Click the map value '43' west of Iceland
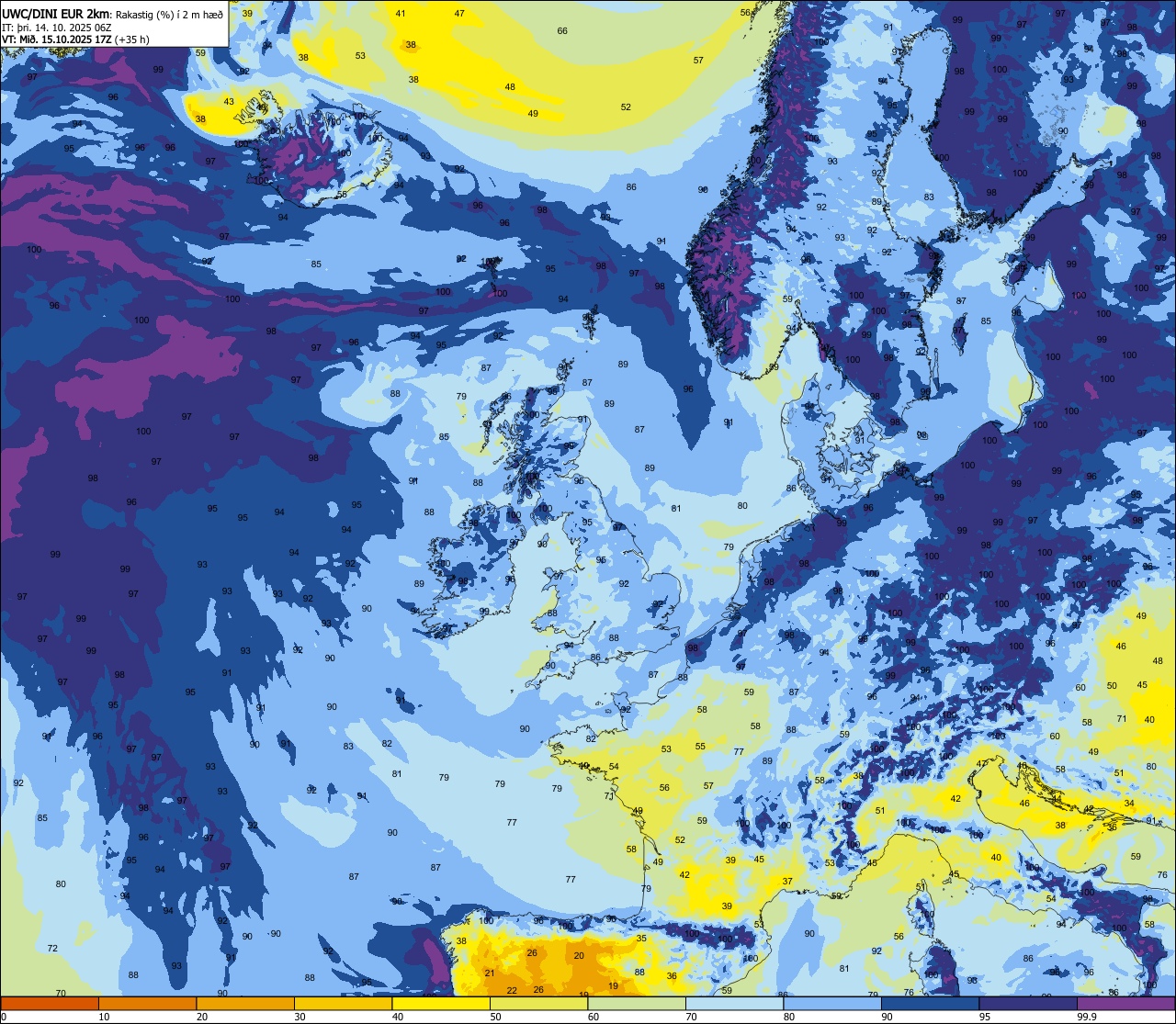Image resolution: width=1176 pixels, height=1024 pixels. 229,102
